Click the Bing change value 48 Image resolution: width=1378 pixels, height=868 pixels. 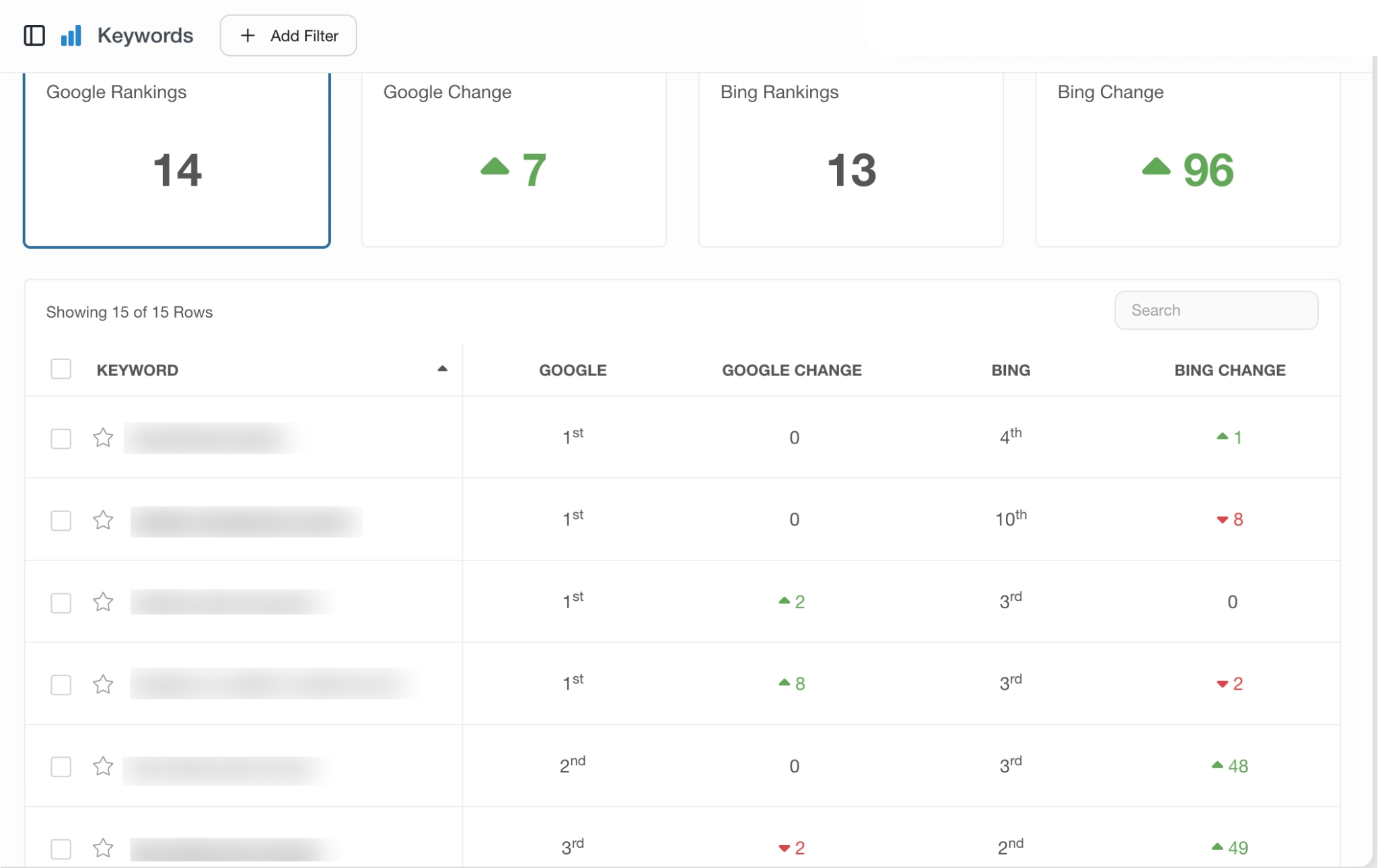1237,766
